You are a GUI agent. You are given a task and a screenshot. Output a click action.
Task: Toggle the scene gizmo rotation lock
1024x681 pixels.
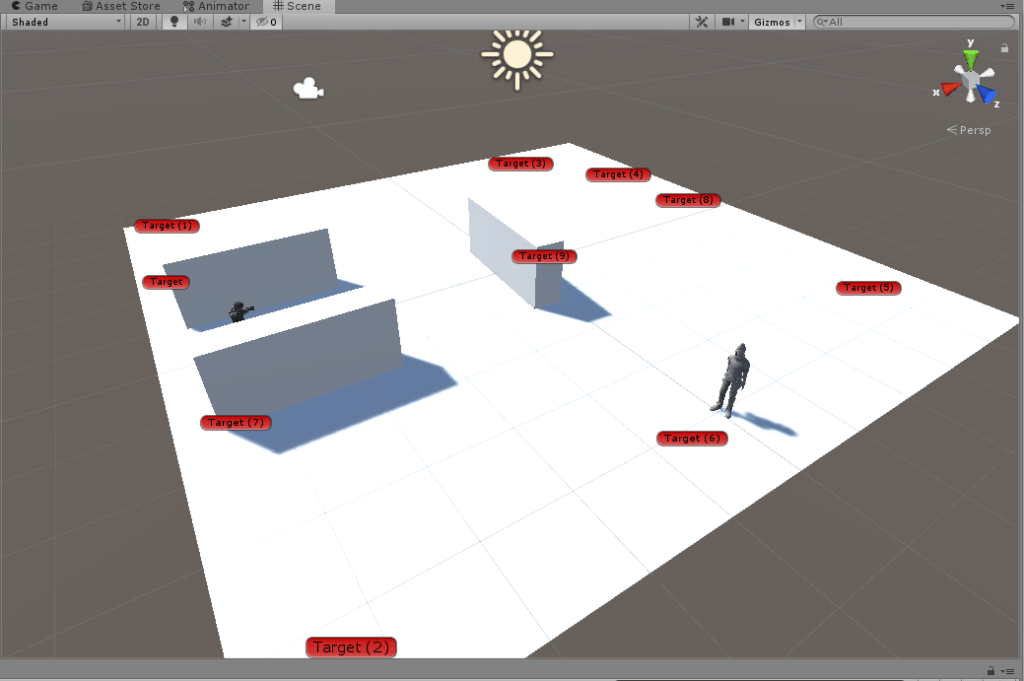(x=1004, y=47)
